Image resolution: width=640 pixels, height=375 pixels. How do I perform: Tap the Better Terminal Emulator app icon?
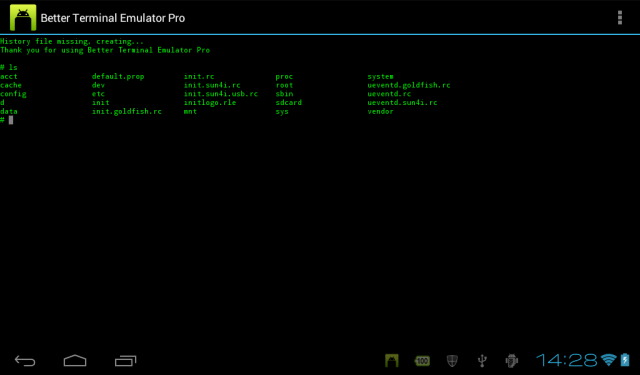pos(23,18)
